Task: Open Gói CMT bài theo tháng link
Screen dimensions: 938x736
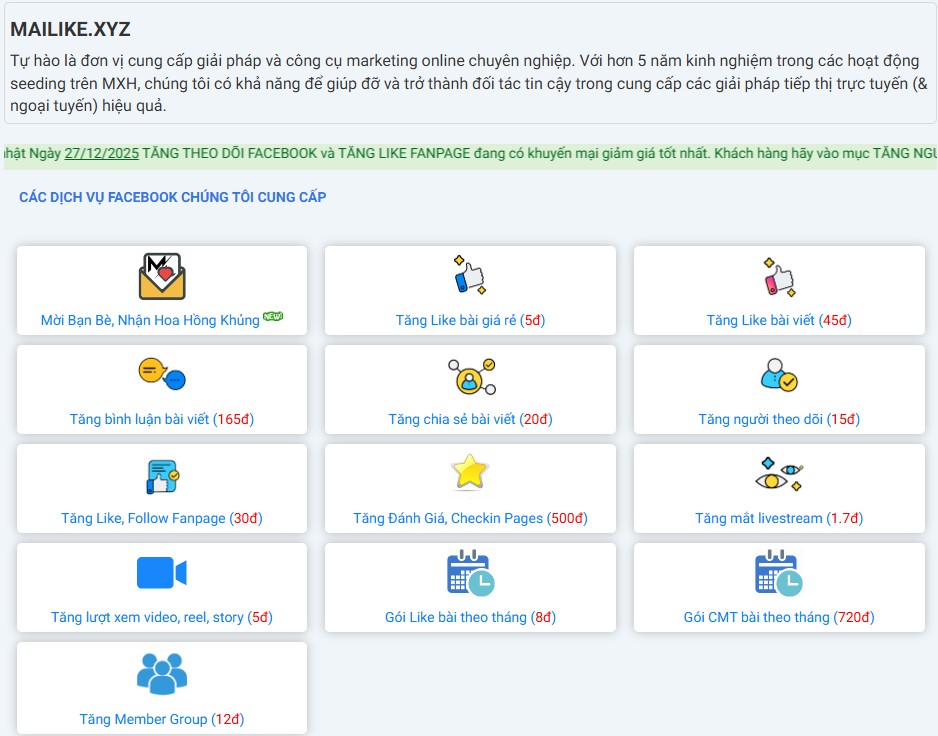Action: tap(779, 617)
